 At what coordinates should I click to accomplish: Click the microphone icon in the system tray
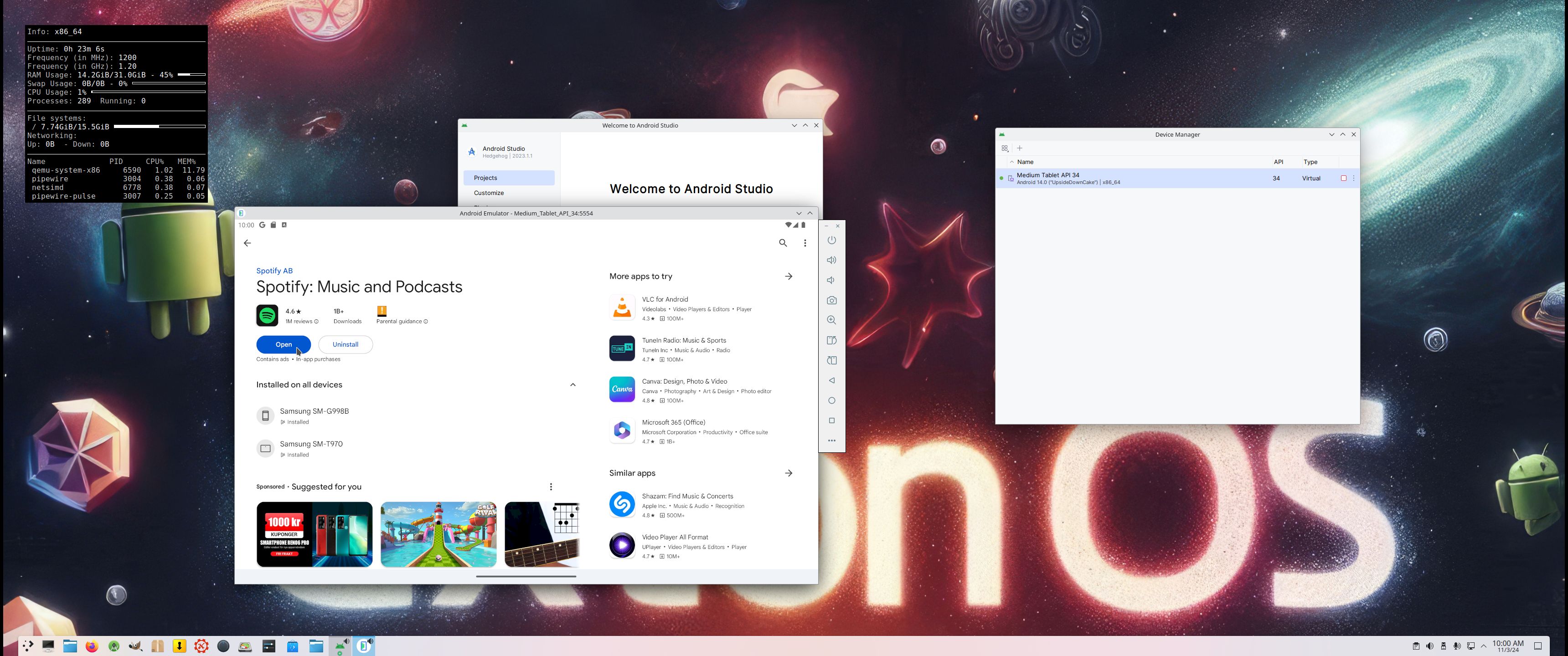pyautogui.click(x=1457, y=646)
